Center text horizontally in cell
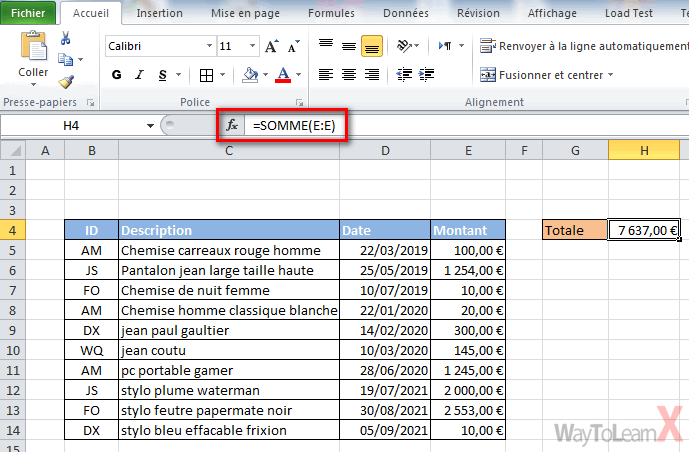 349,75
